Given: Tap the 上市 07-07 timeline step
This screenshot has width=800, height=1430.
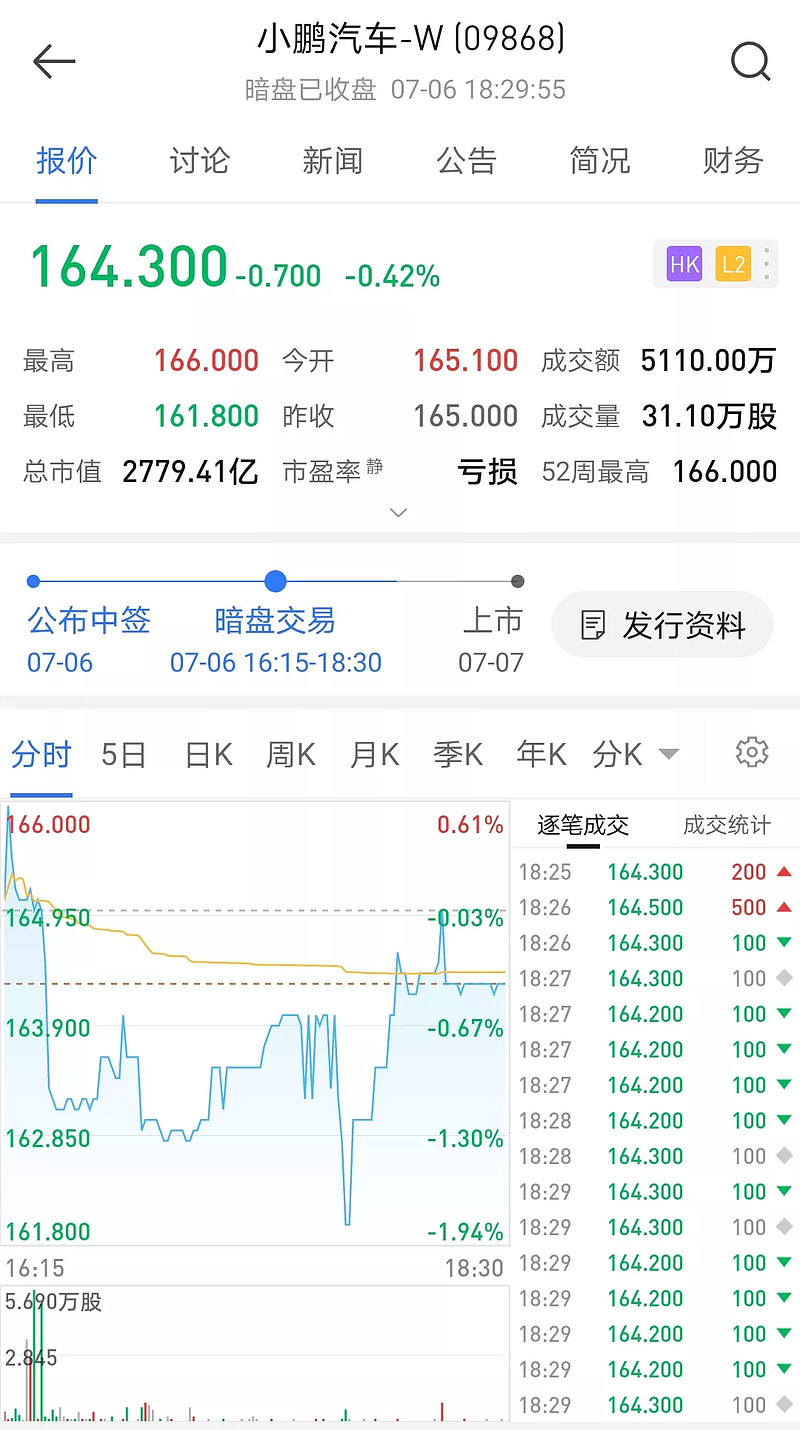Looking at the screenshot, I should (x=491, y=638).
